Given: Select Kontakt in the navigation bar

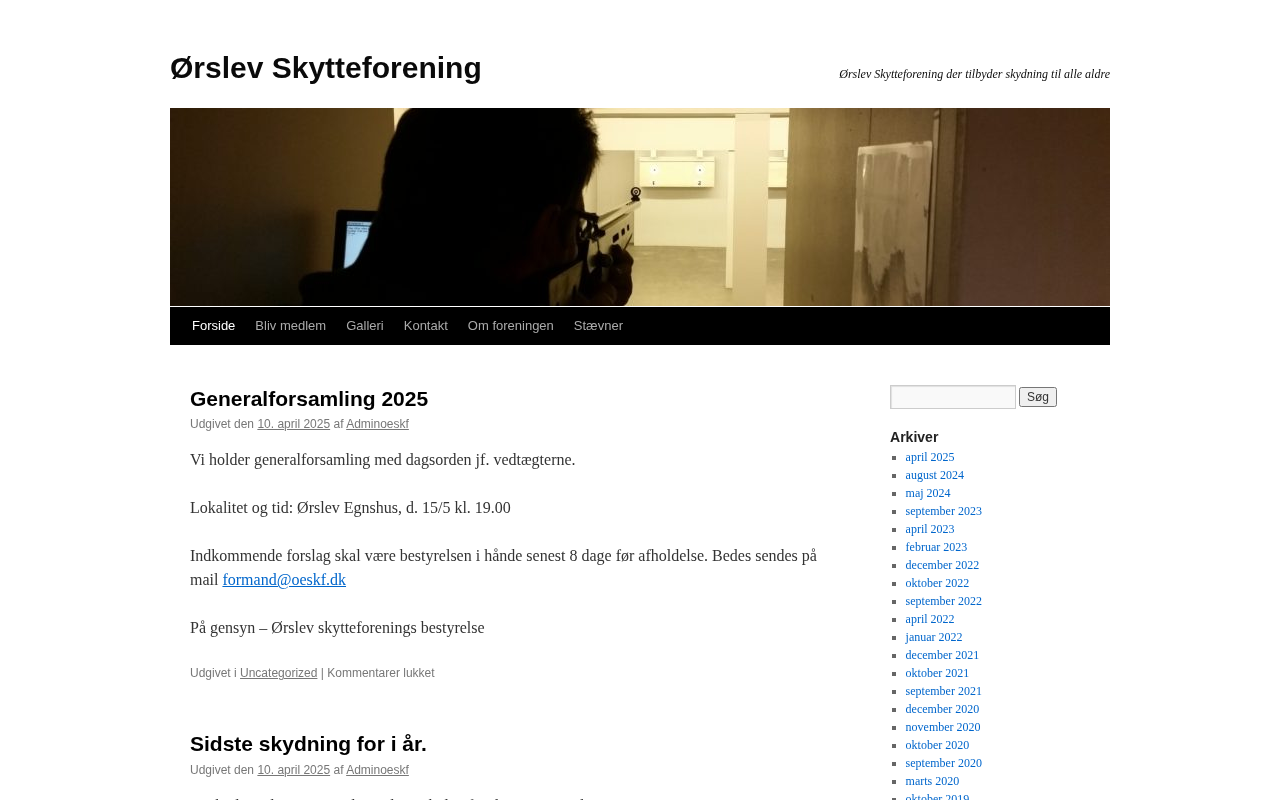Looking at the screenshot, I should click(x=426, y=326).
